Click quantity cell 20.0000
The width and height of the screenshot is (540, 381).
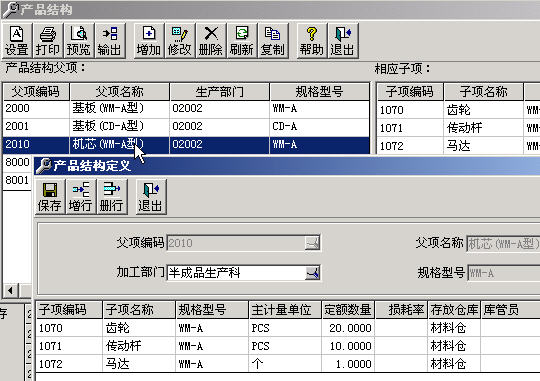(348, 328)
